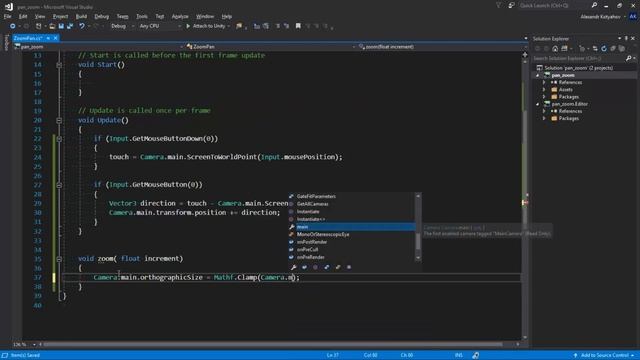This screenshot has height=360, width=640.
Task: Click the Open File folder icon
Action: tap(52, 26)
